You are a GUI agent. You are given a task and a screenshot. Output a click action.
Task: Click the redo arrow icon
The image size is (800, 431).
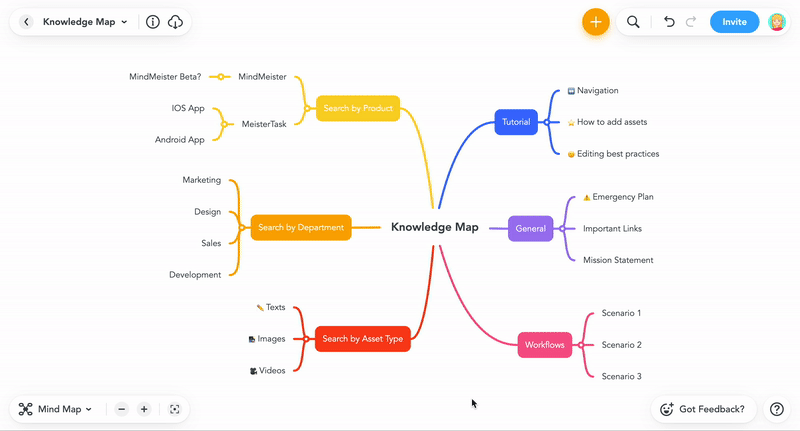click(x=691, y=22)
